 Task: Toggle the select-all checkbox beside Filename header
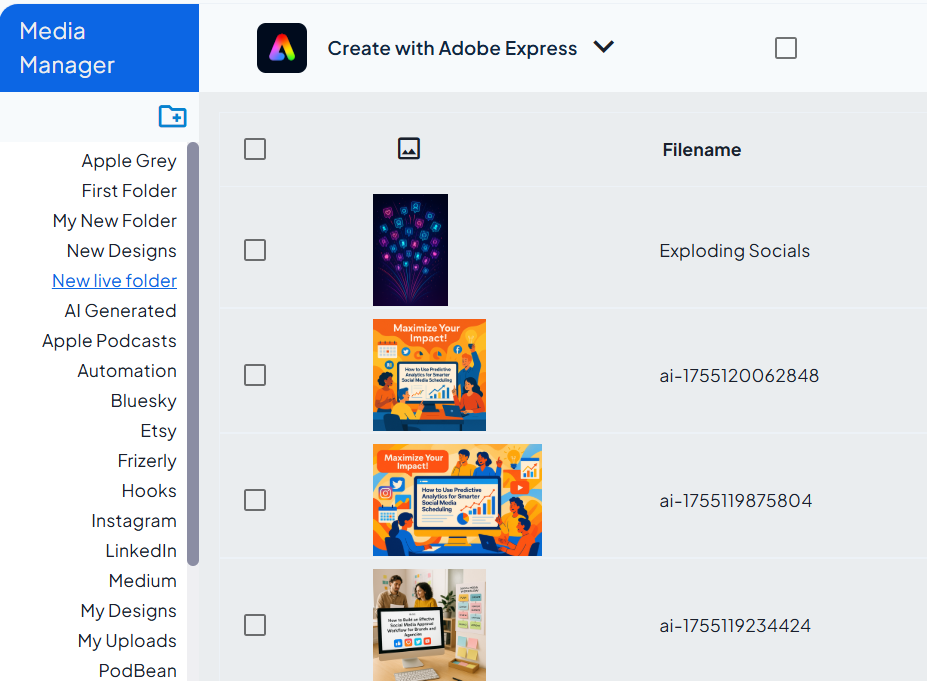255,149
